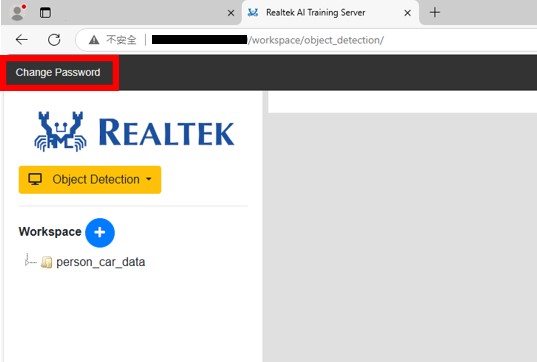The image size is (537, 362).
Task: Click the Realtek logo
Action: [x=134, y=132]
